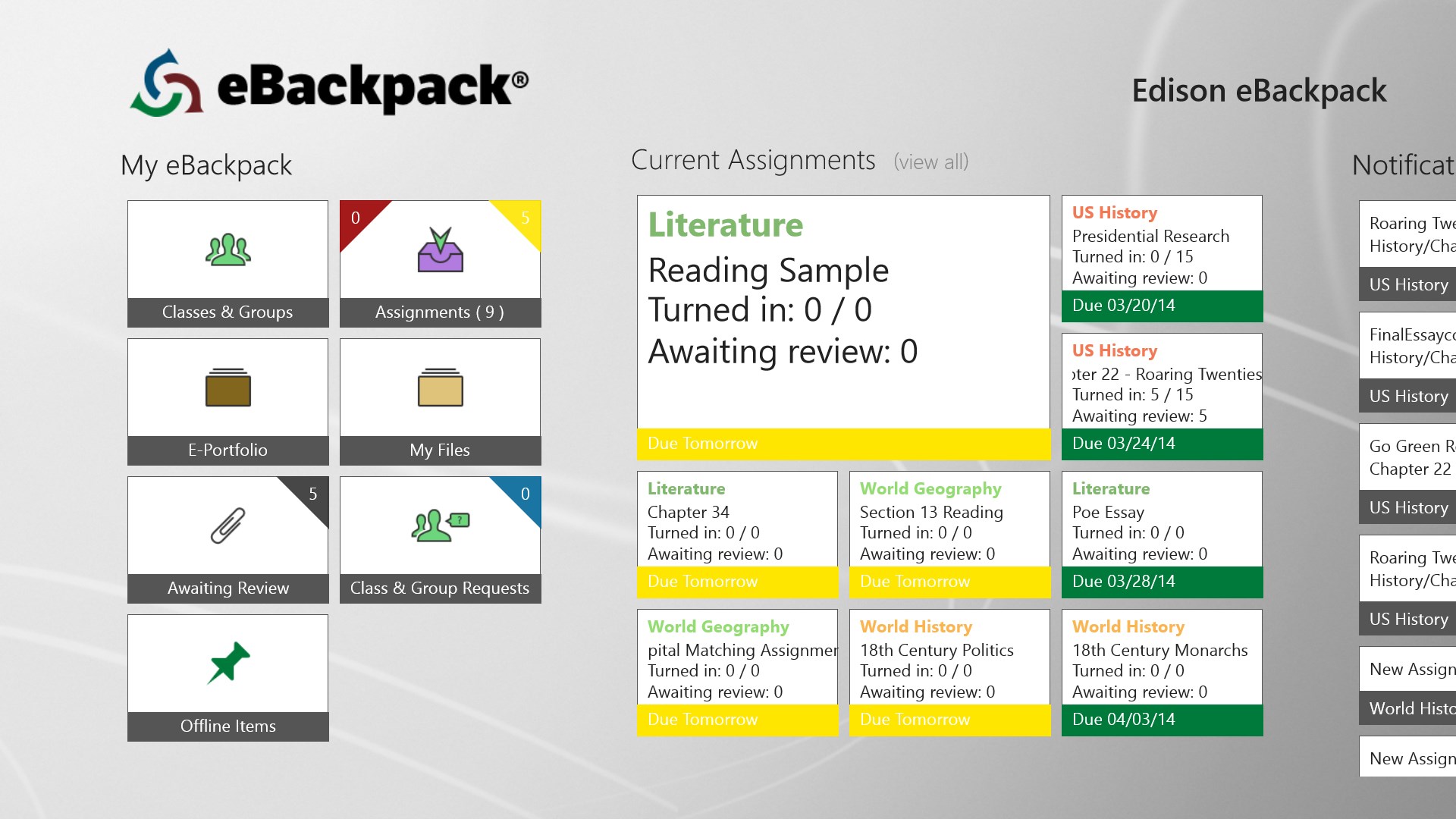The width and height of the screenshot is (1456, 819).
Task: Select the Literature Chapter 34 assignment
Action: [x=737, y=522]
